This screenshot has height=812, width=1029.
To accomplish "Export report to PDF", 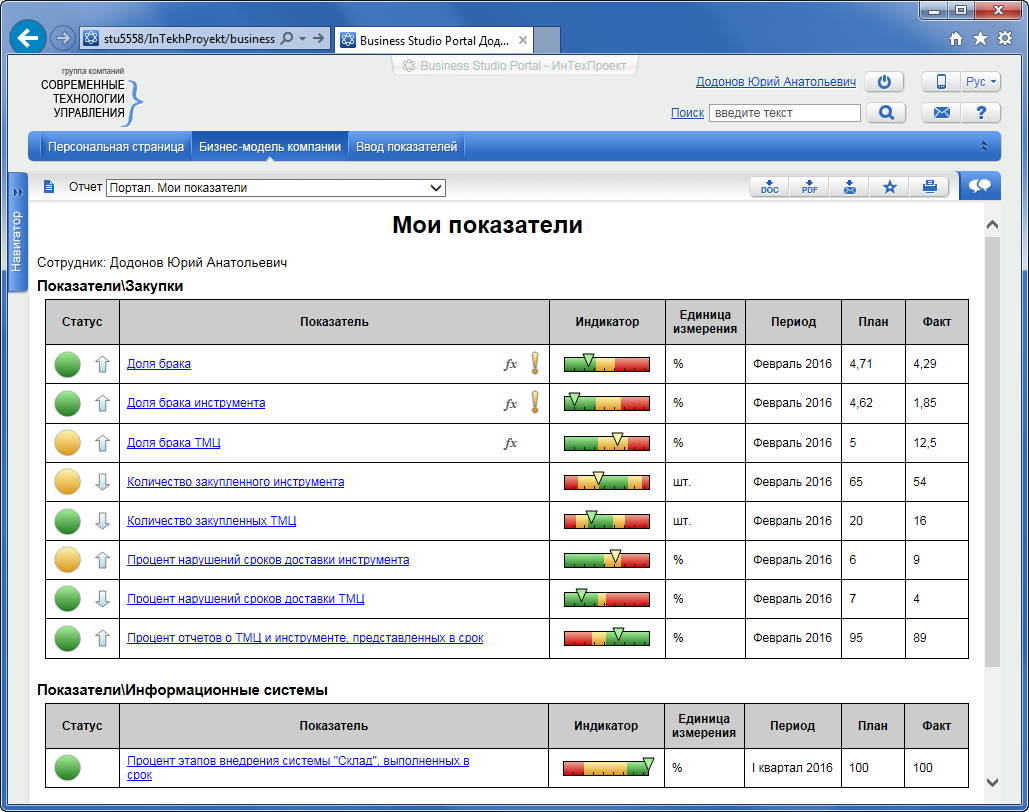I will (809, 187).
